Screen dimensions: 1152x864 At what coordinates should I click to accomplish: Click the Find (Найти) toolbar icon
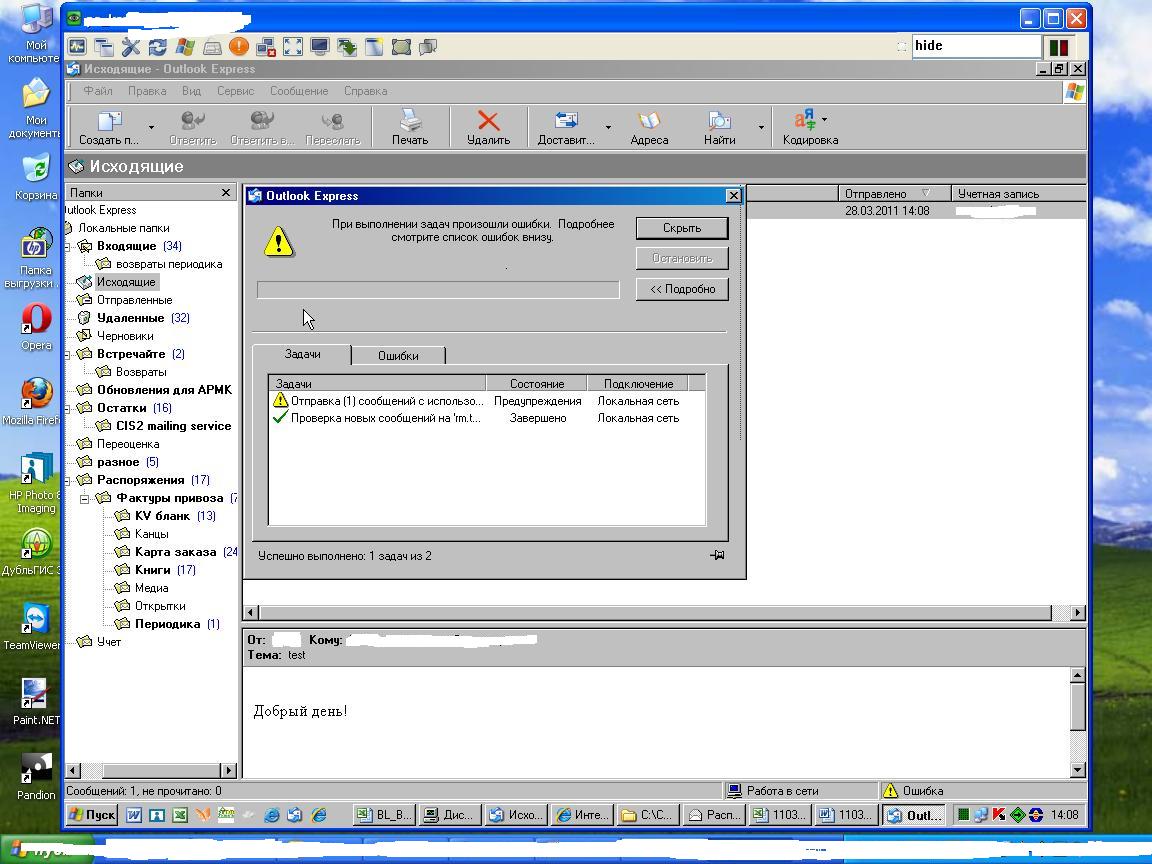click(x=719, y=121)
